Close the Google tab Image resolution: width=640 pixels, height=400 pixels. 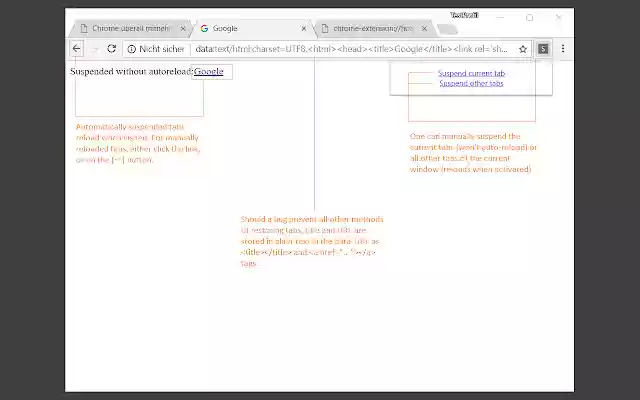pyautogui.click(x=304, y=29)
